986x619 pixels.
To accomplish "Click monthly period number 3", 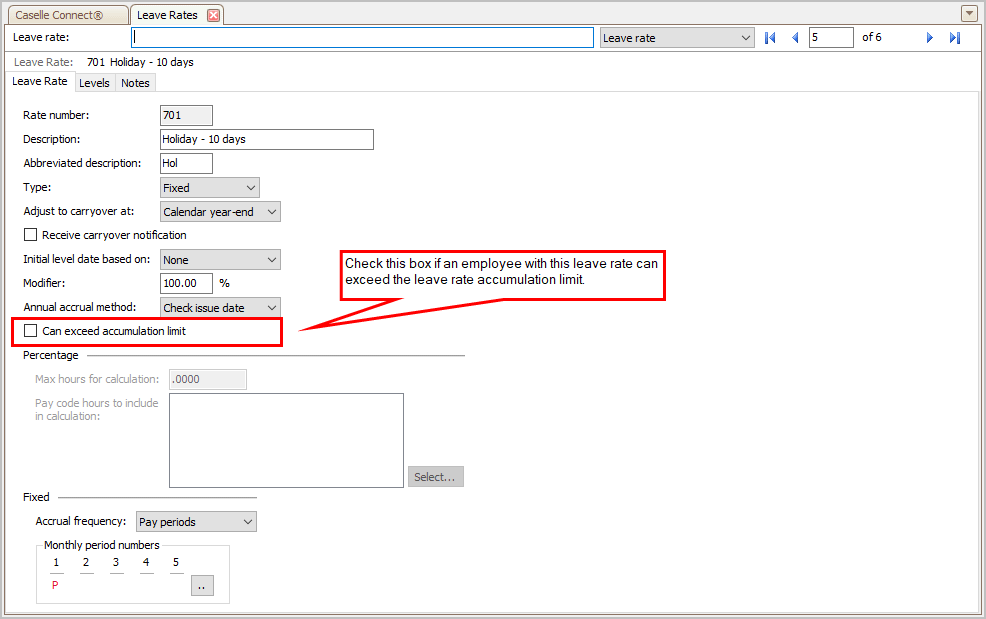I will click(116, 562).
